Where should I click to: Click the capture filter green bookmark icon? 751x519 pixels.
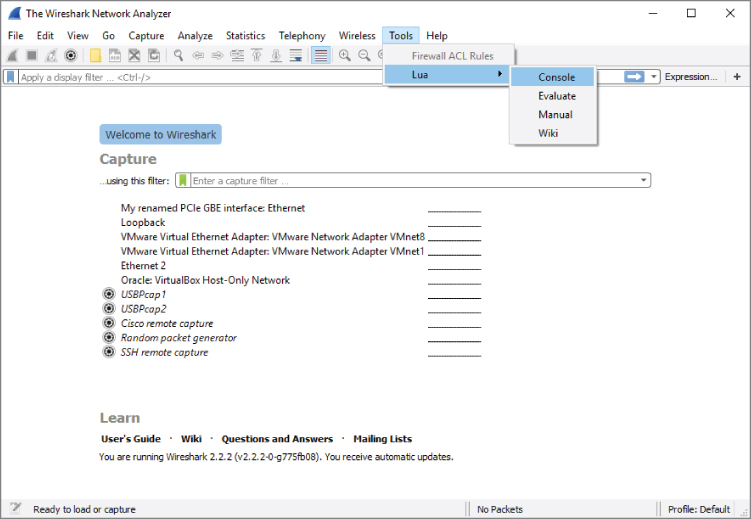point(182,181)
